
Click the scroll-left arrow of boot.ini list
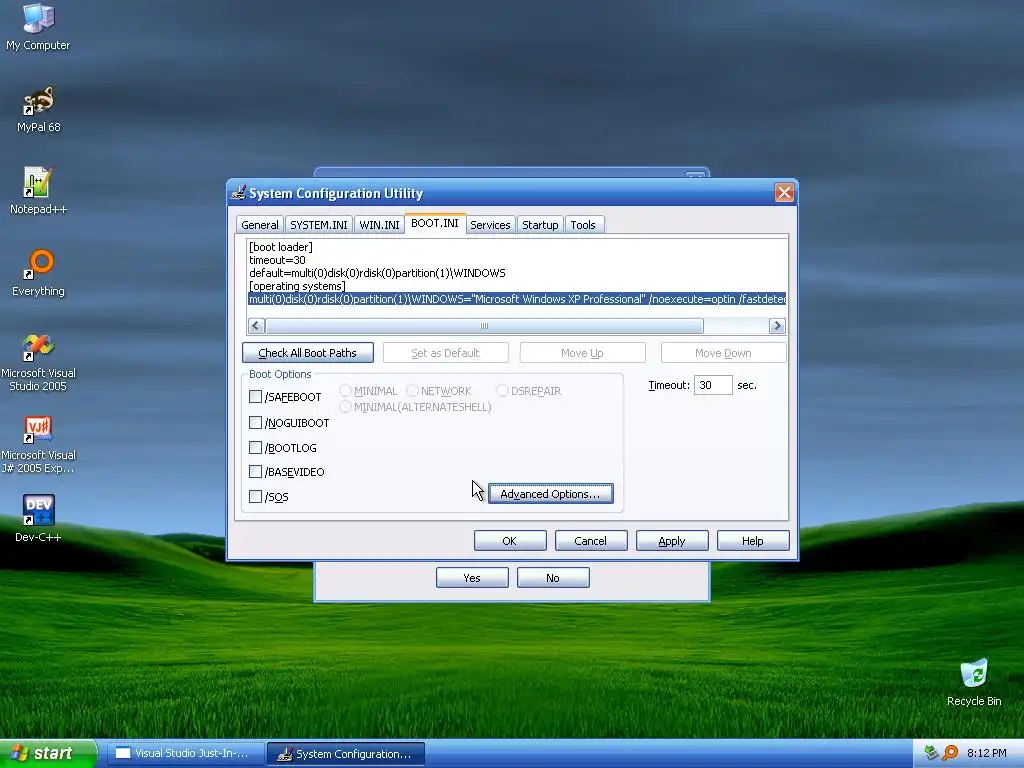(x=256, y=325)
